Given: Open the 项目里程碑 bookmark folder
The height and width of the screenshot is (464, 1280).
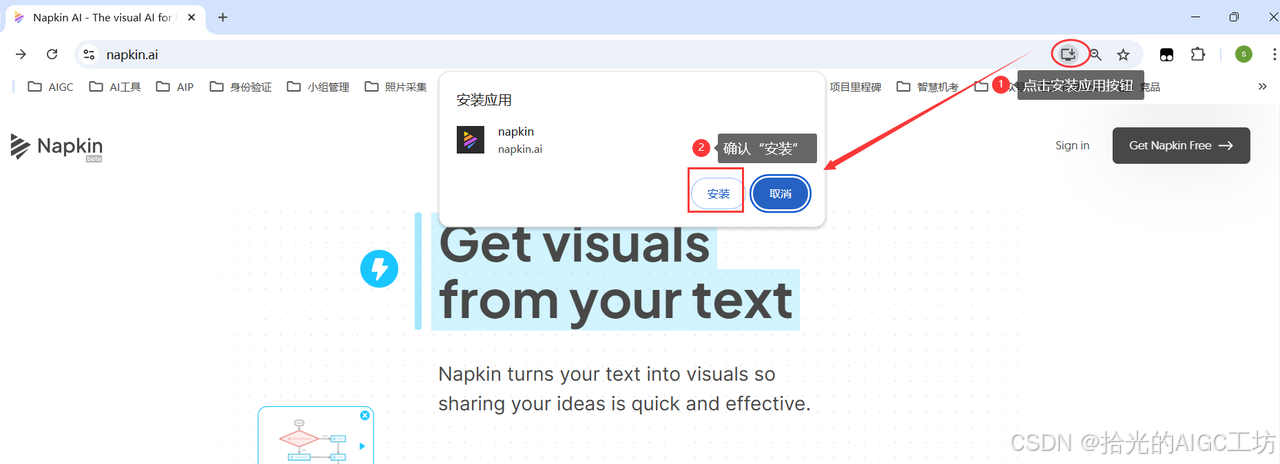Looking at the screenshot, I should click(855, 87).
